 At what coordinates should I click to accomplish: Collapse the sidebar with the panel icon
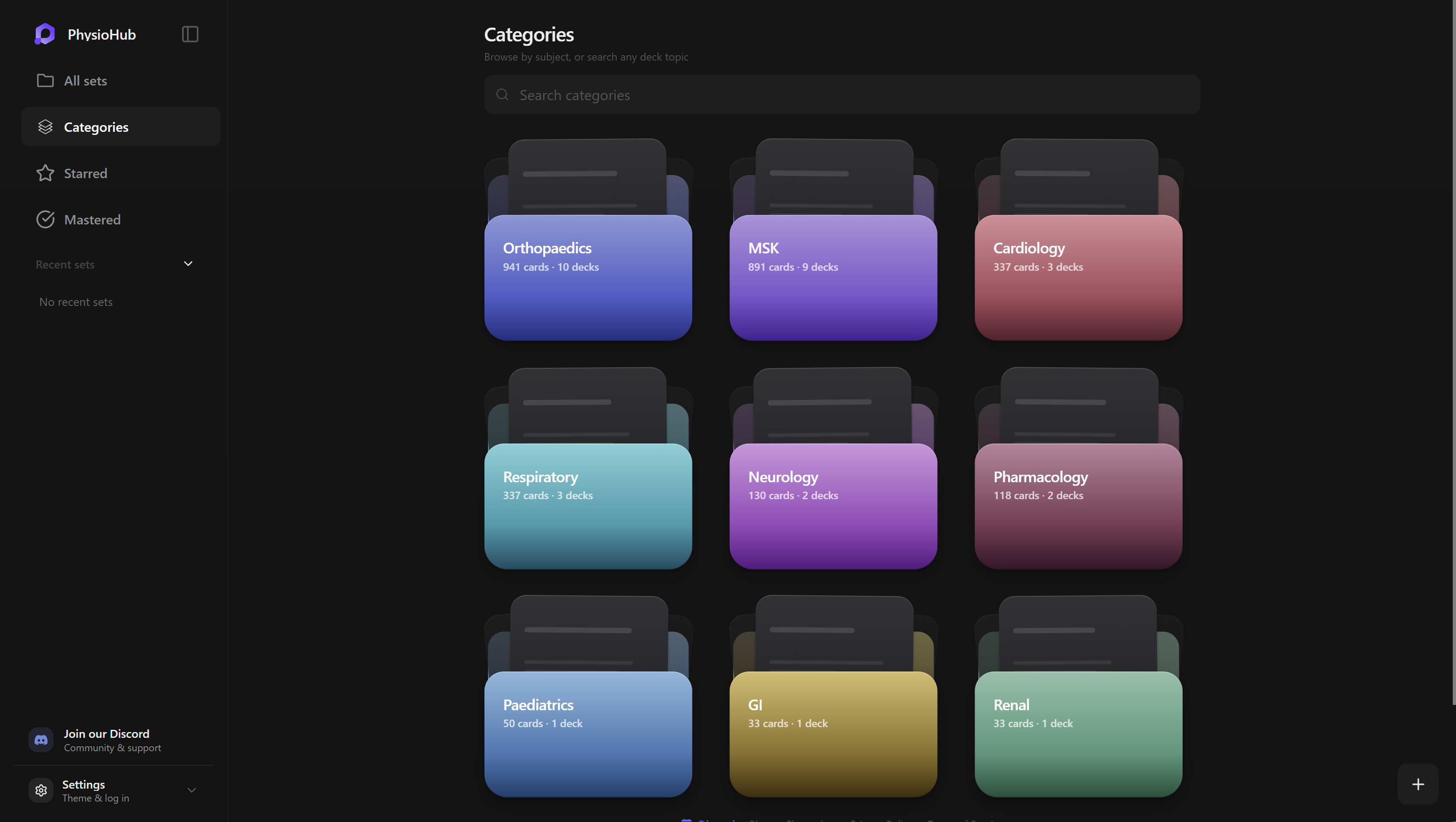(190, 34)
